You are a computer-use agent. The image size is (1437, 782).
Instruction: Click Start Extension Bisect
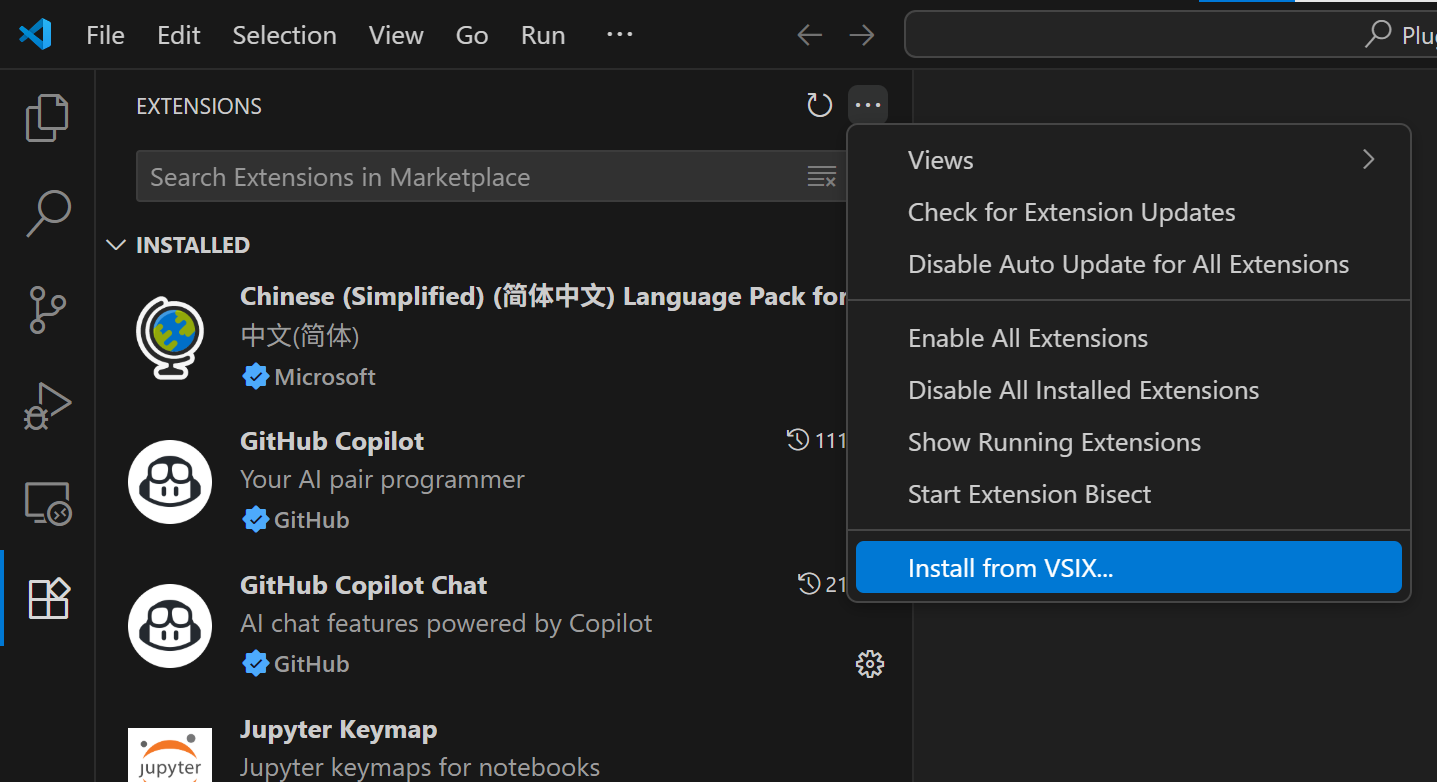coord(1029,494)
